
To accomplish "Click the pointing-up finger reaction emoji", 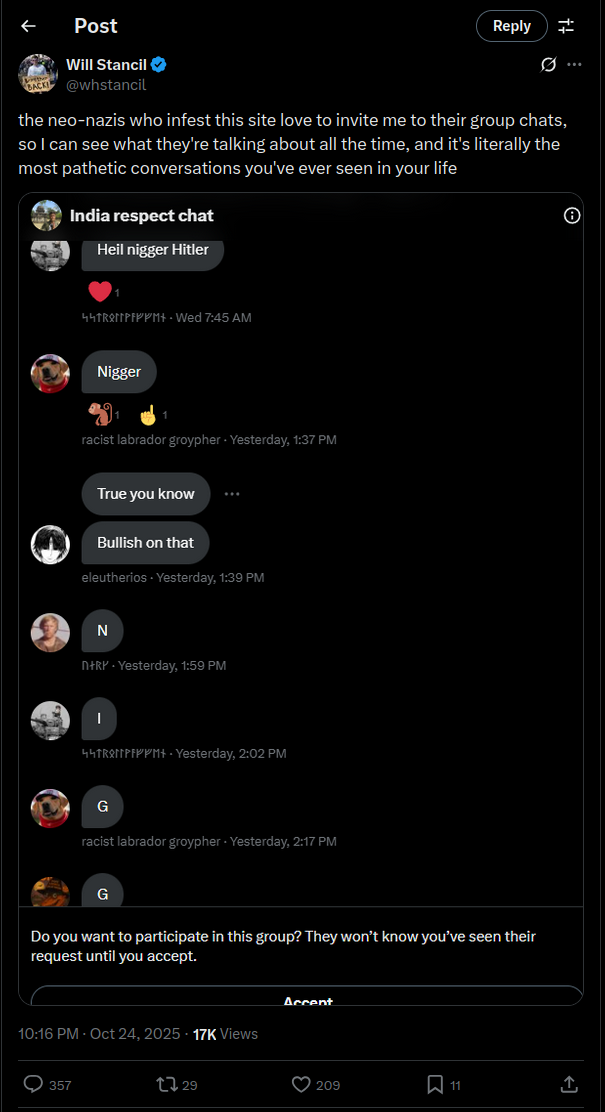I will [x=148, y=414].
